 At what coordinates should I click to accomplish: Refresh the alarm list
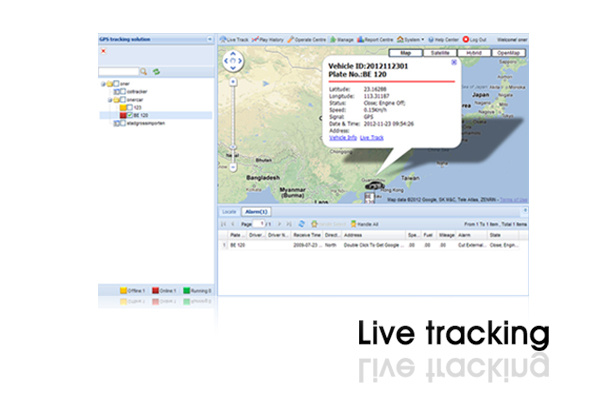click(x=302, y=224)
